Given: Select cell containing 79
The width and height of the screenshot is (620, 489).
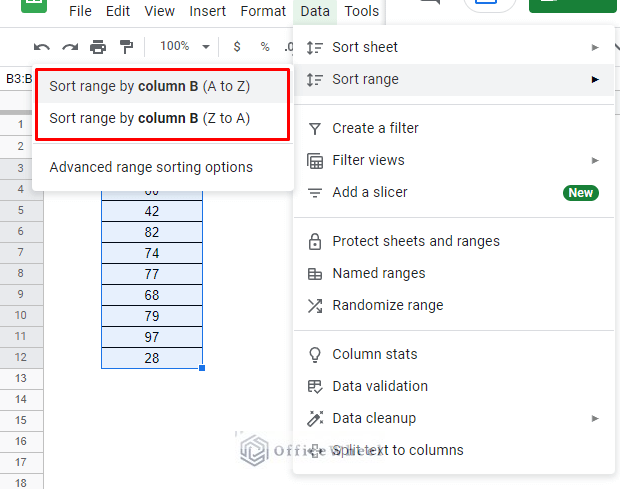Looking at the screenshot, I should (152, 316).
